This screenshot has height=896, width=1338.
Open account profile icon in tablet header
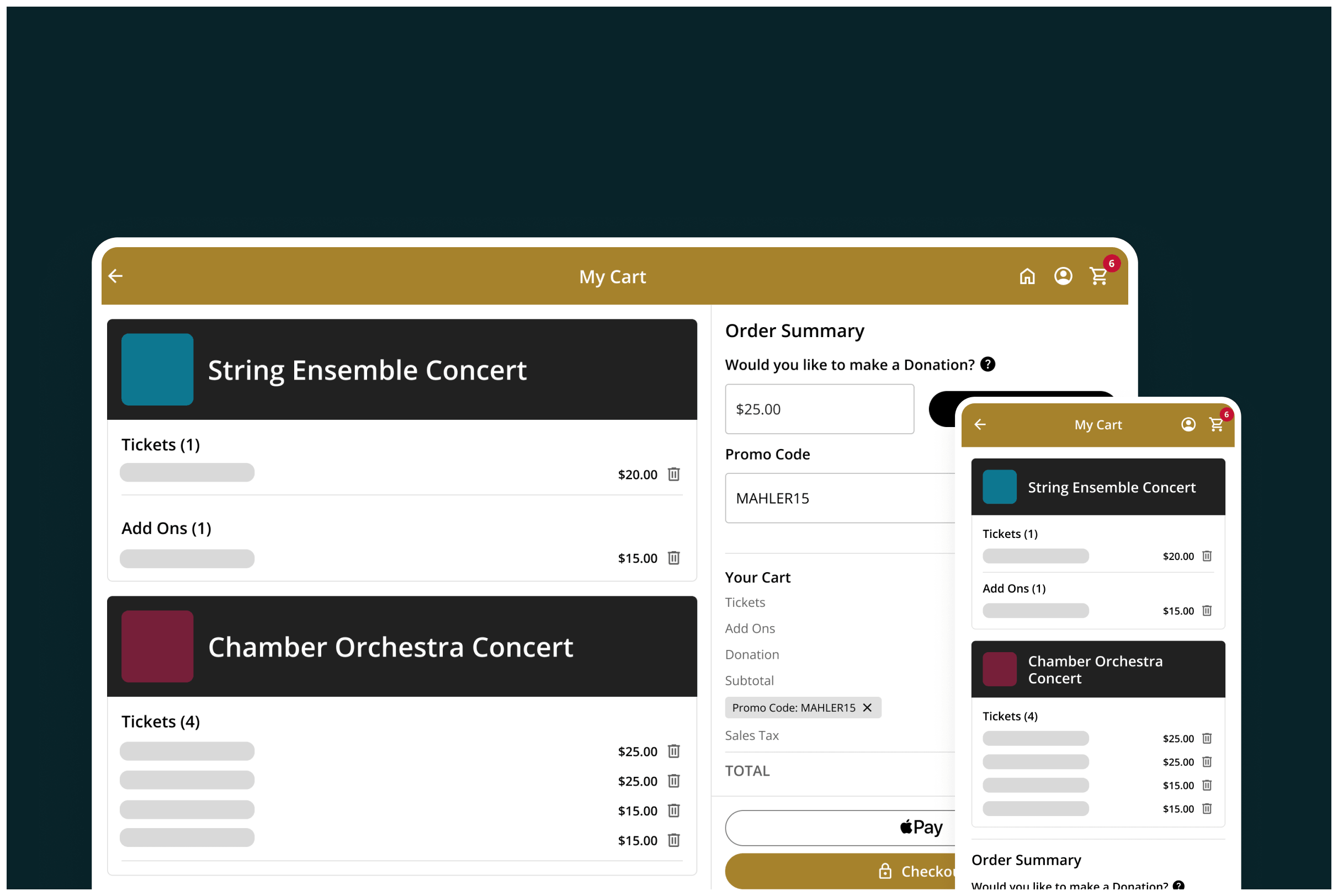pos(1063,276)
